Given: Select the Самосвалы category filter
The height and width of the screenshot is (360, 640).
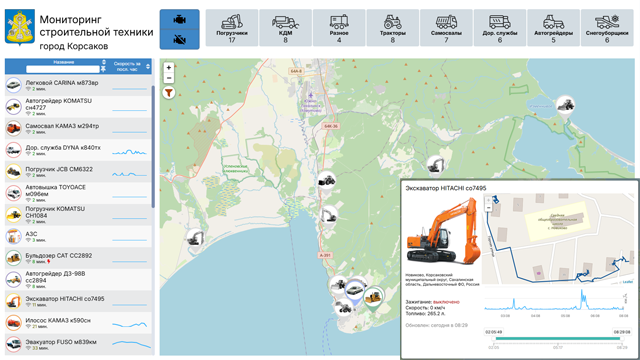Looking at the screenshot, I should (x=446, y=28).
